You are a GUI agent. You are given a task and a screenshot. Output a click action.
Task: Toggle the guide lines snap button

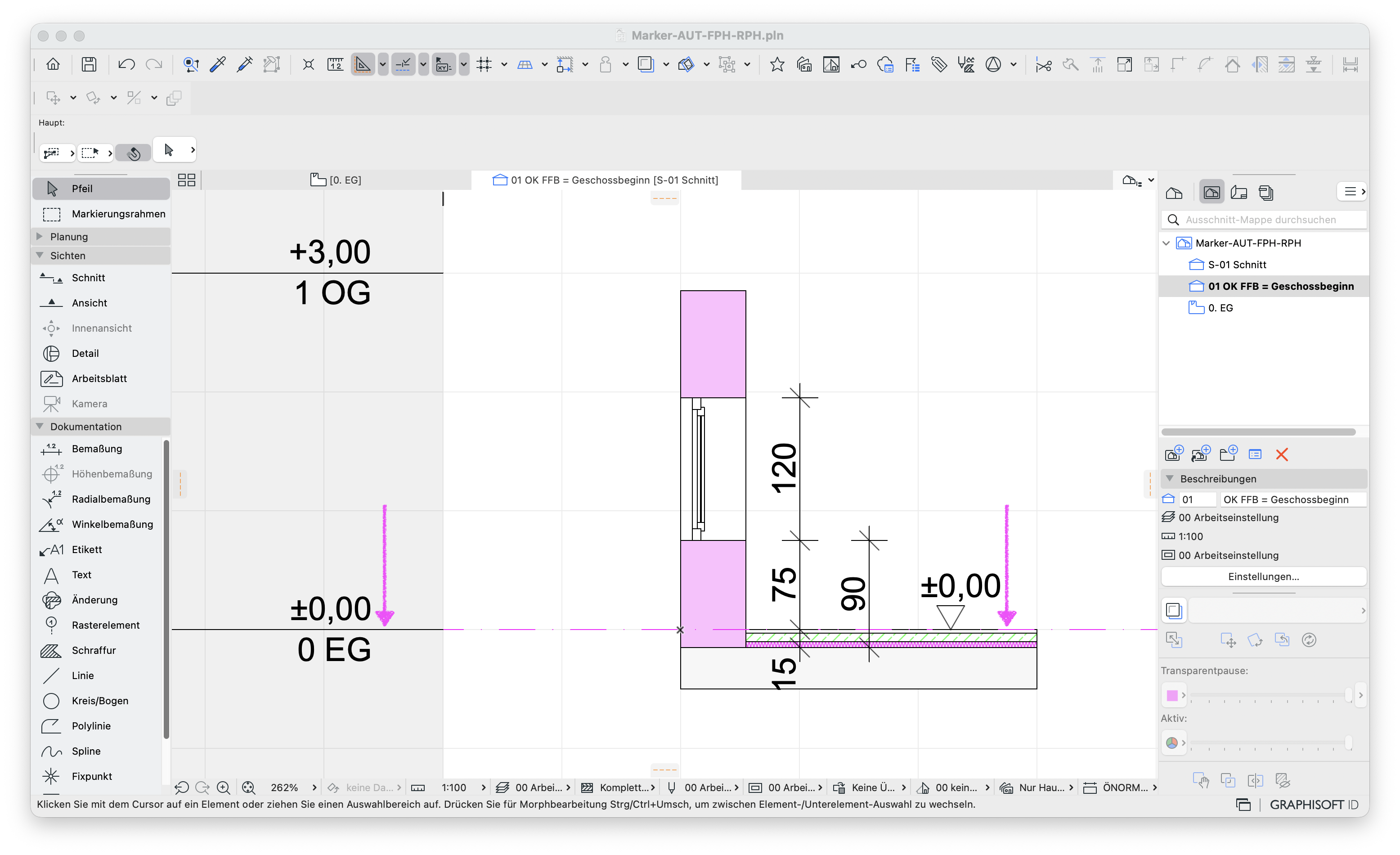[403, 64]
